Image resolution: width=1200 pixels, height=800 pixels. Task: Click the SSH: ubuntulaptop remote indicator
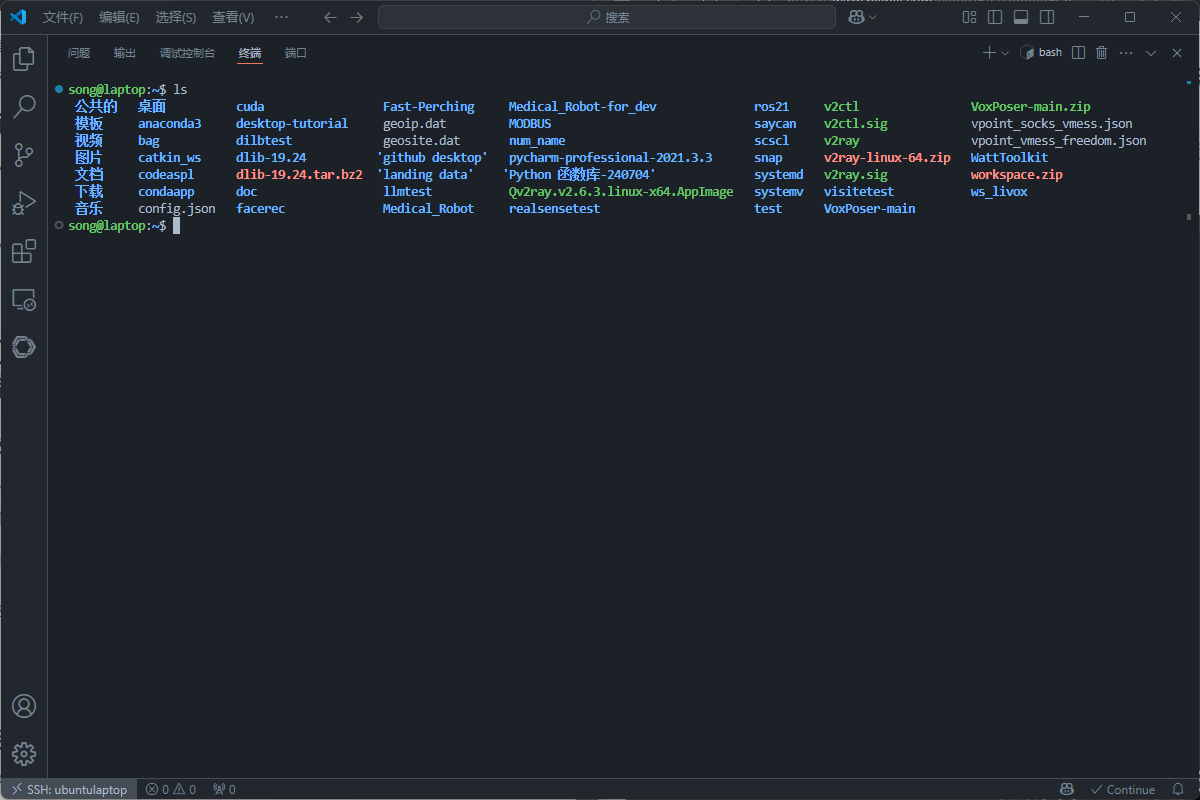point(69,789)
